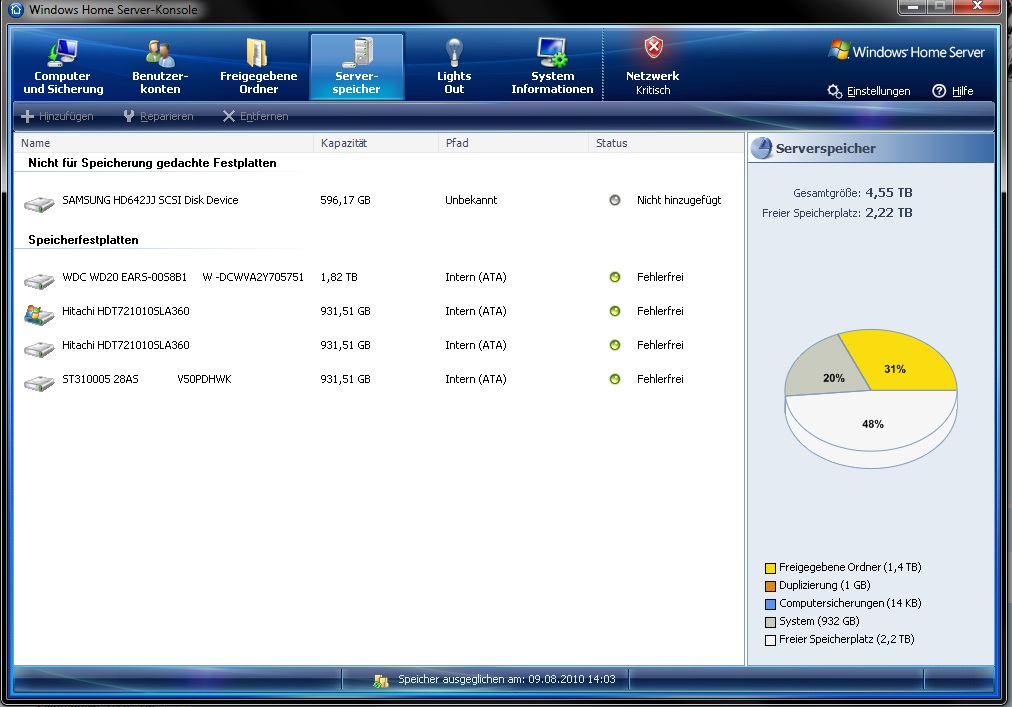1012x707 pixels.
Task: Click 'Fehlerfrei' in the ST310005 row
Action: tap(660, 379)
